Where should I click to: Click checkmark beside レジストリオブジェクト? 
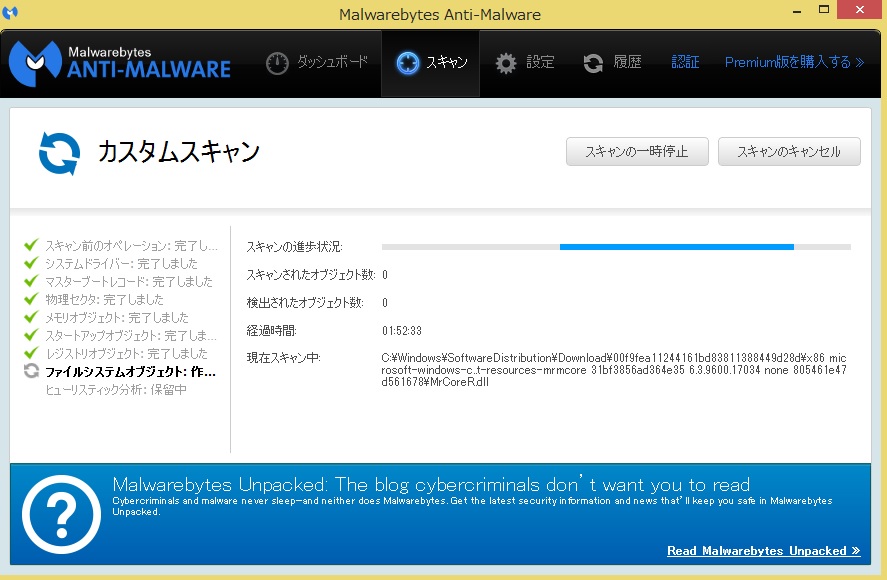click(x=31, y=353)
